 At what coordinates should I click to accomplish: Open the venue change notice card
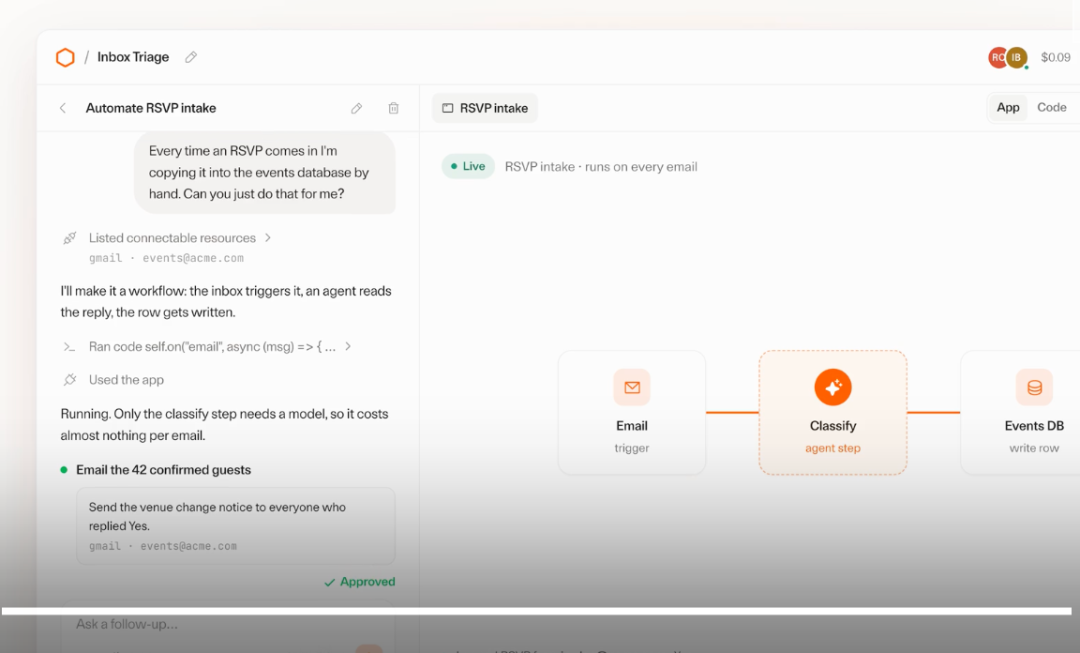(236, 526)
